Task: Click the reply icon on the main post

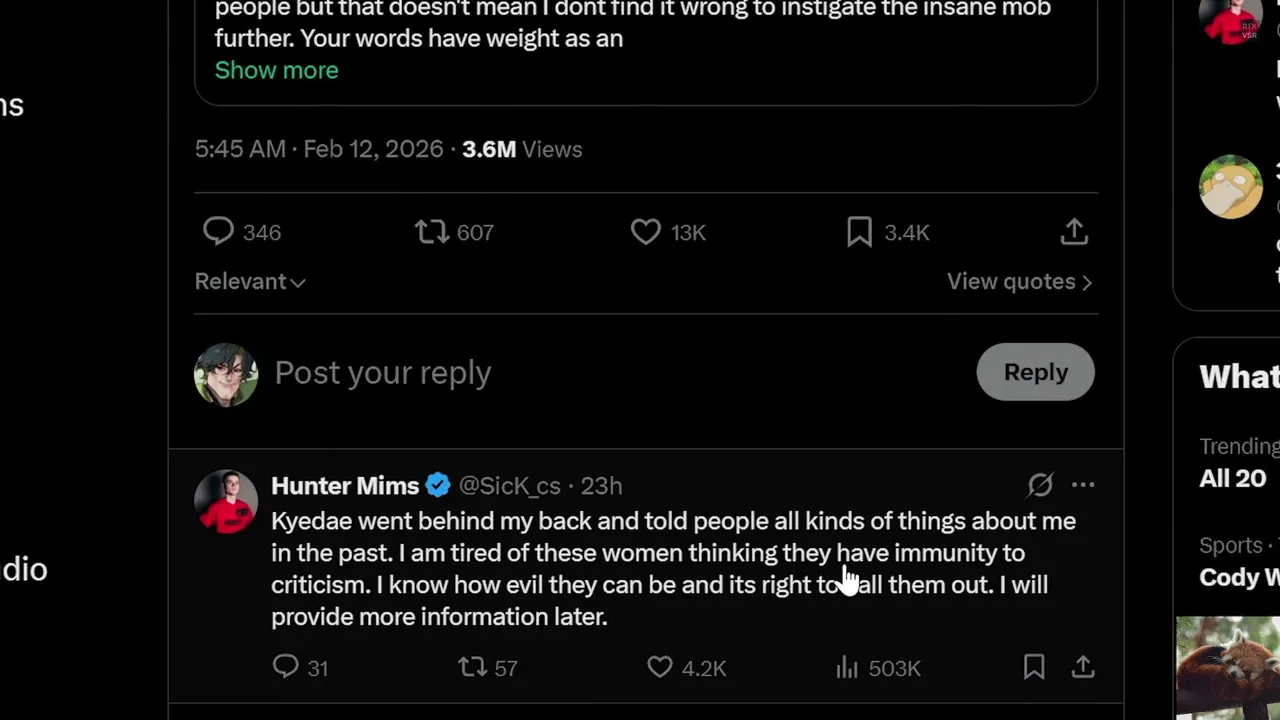Action: [x=218, y=232]
